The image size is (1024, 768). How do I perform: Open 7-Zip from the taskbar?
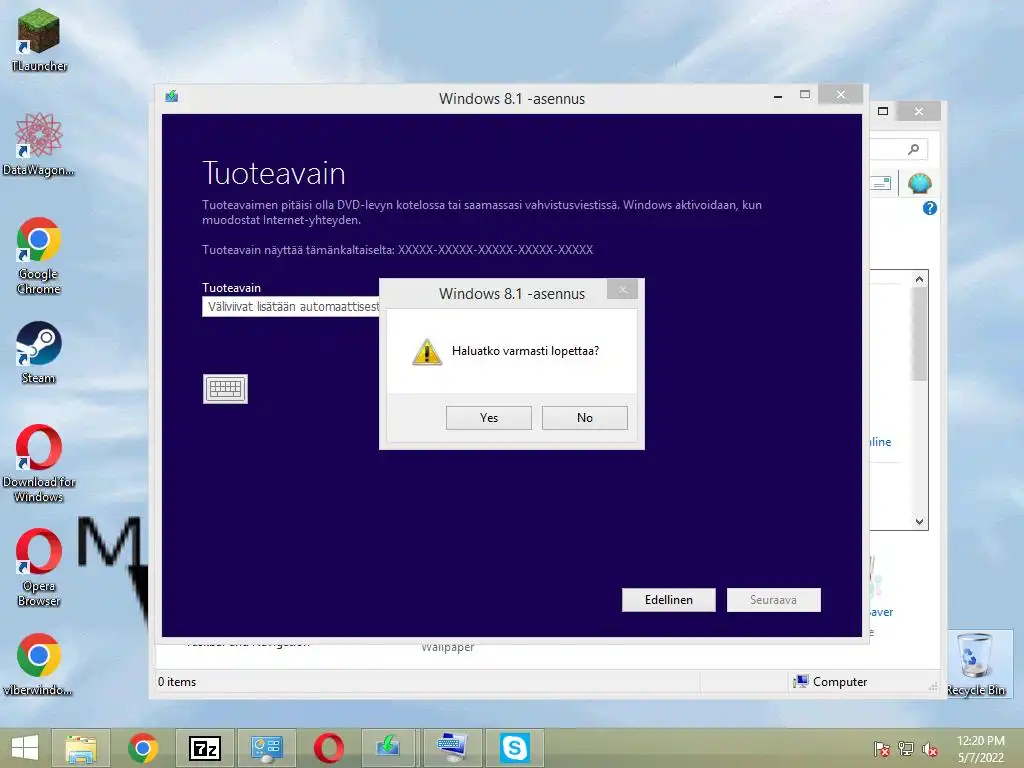[205, 748]
